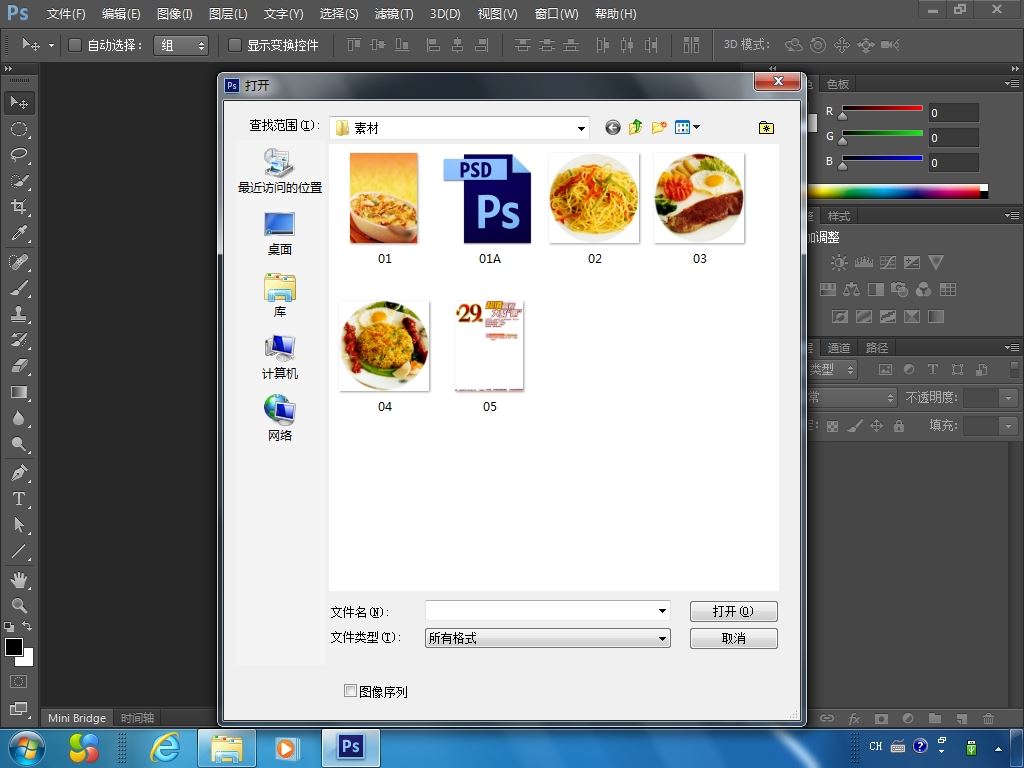1024x768 pixels.
Task: Open the 填充 fill dropdown
Action: point(1008,426)
